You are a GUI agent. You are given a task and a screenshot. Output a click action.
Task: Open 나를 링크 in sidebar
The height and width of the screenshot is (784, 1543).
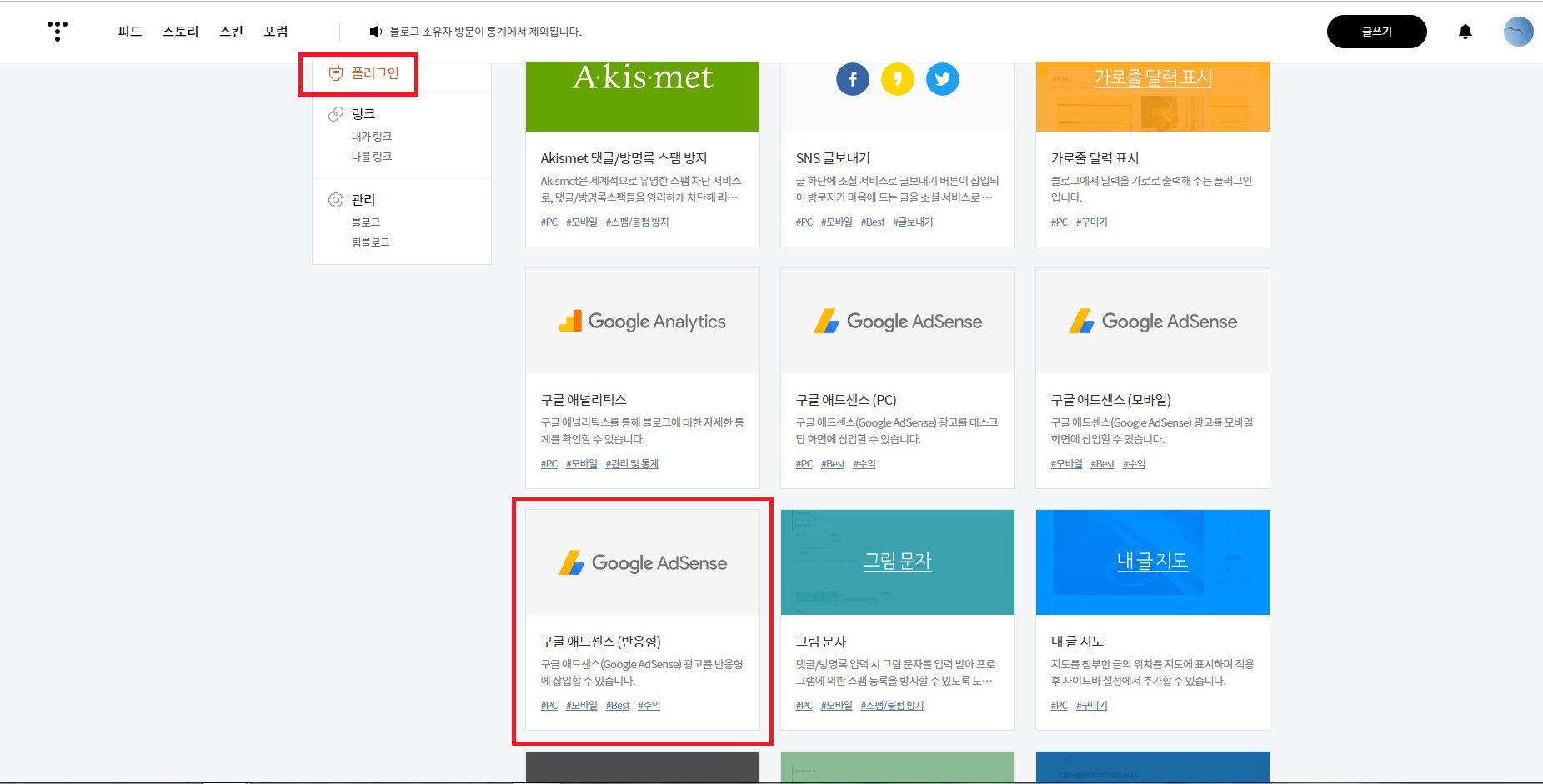pyautogui.click(x=372, y=157)
